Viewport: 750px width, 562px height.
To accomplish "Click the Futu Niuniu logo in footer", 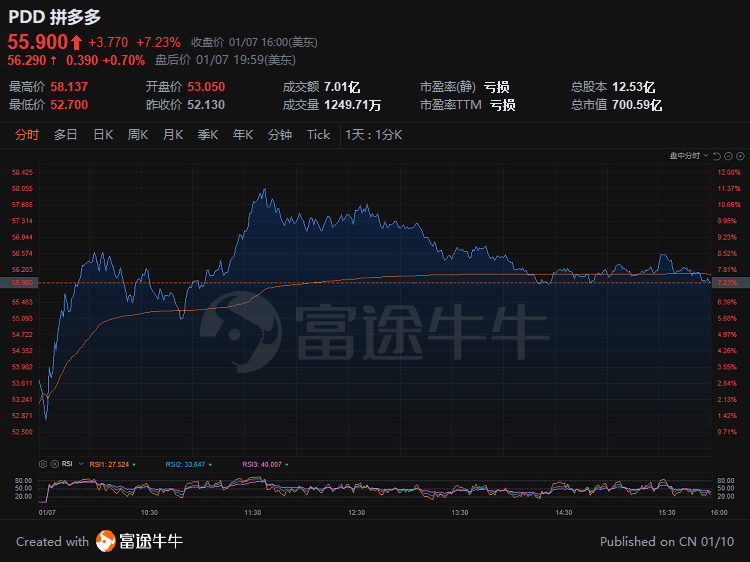I will [x=139, y=541].
